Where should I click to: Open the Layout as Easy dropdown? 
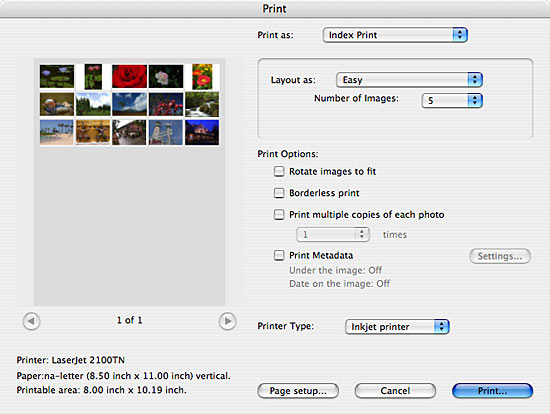click(409, 80)
